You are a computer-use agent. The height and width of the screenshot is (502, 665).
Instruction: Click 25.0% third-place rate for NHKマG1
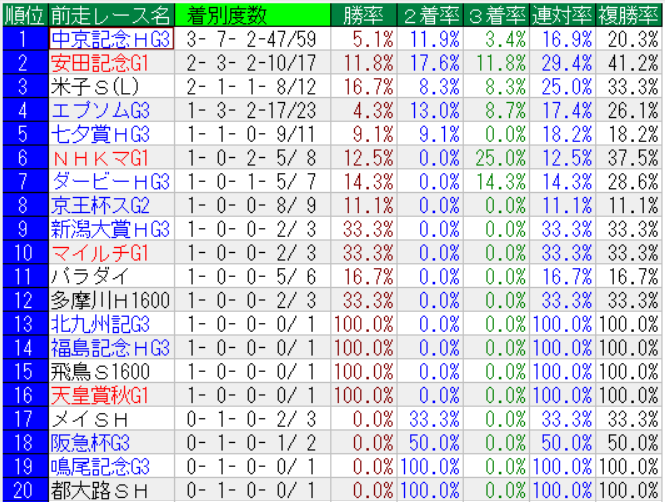pos(500,158)
